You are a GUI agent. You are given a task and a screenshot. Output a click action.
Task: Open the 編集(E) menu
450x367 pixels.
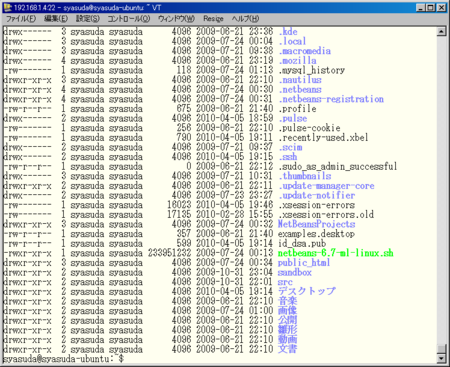click(56, 18)
